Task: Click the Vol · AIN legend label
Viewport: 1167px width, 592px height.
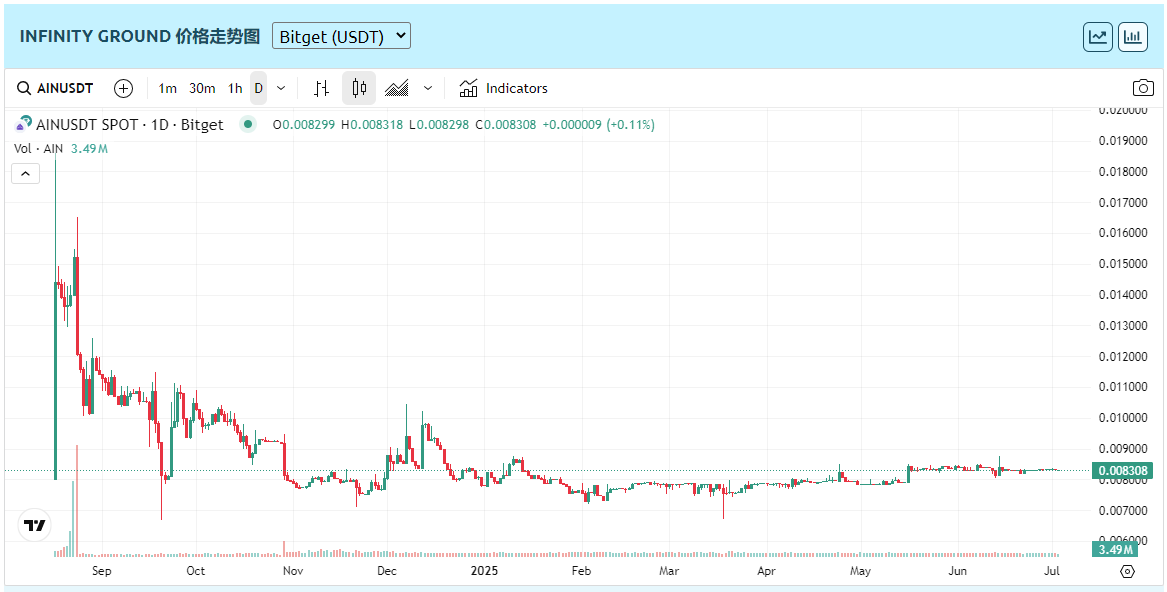Action: [39, 149]
